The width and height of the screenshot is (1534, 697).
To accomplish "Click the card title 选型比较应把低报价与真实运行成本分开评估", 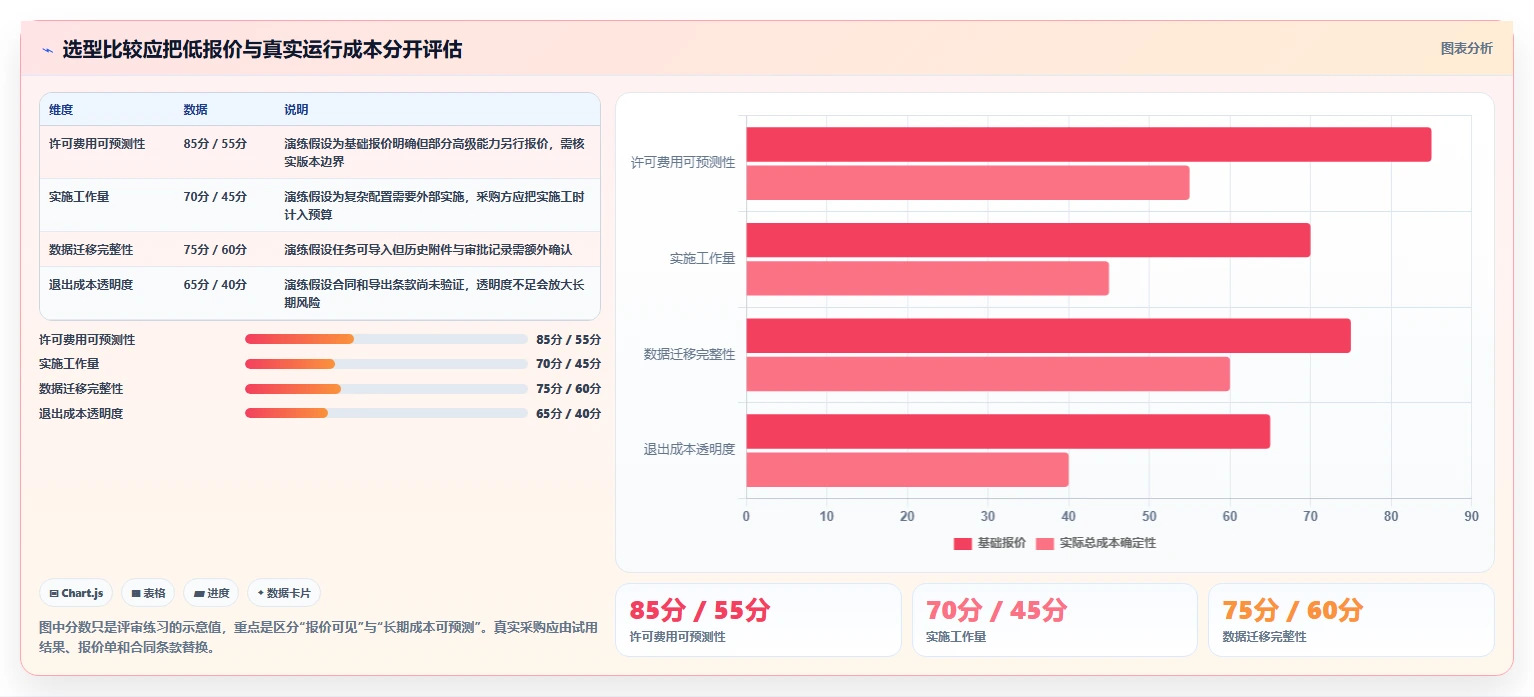I will (262, 50).
